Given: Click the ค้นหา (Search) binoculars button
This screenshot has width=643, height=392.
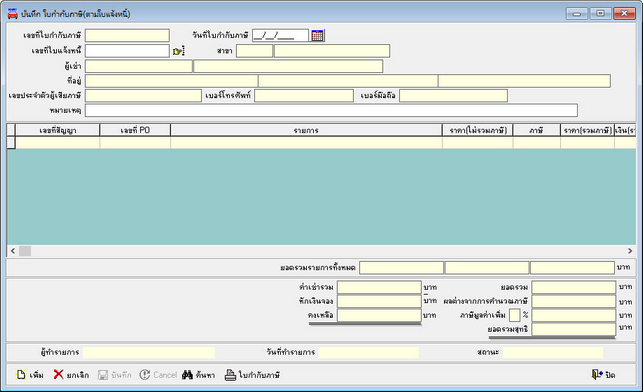Looking at the screenshot, I should (x=198, y=375).
